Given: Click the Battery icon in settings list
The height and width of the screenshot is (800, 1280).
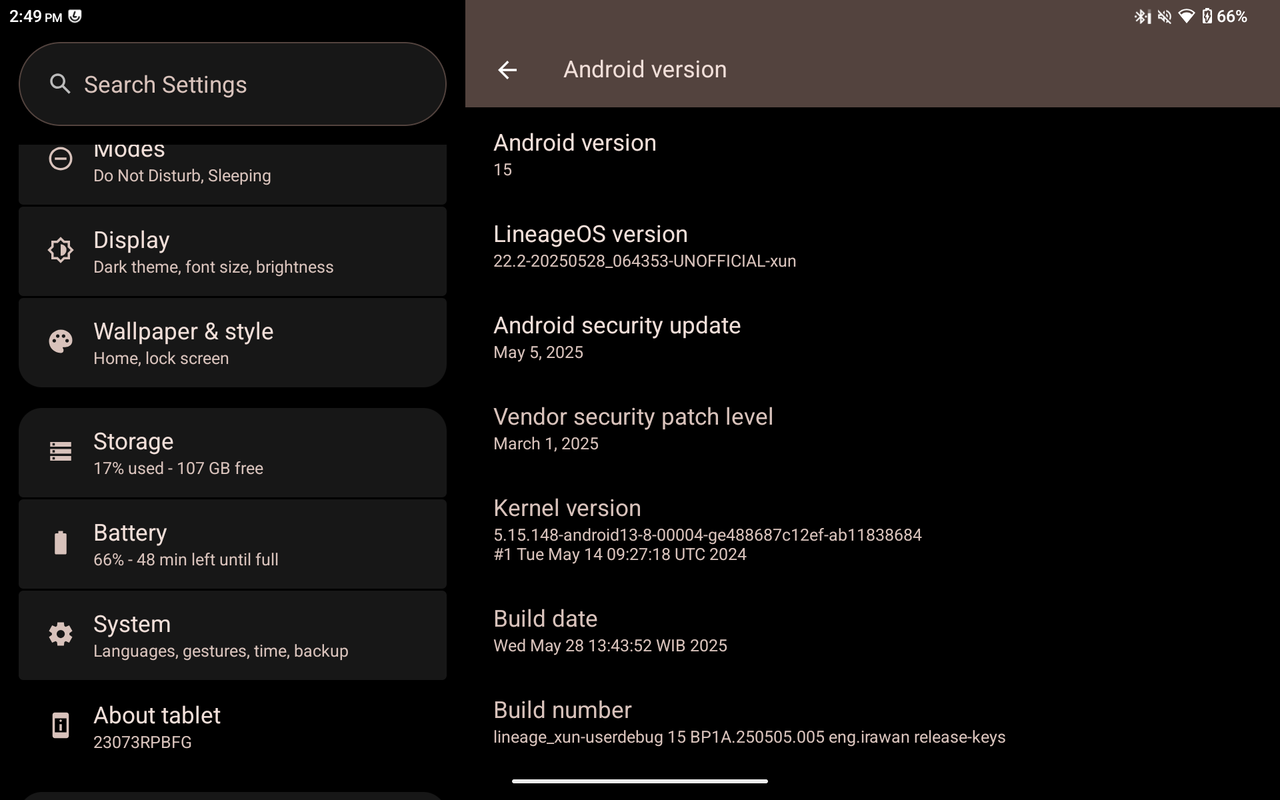Looking at the screenshot, I should [60, 543].
